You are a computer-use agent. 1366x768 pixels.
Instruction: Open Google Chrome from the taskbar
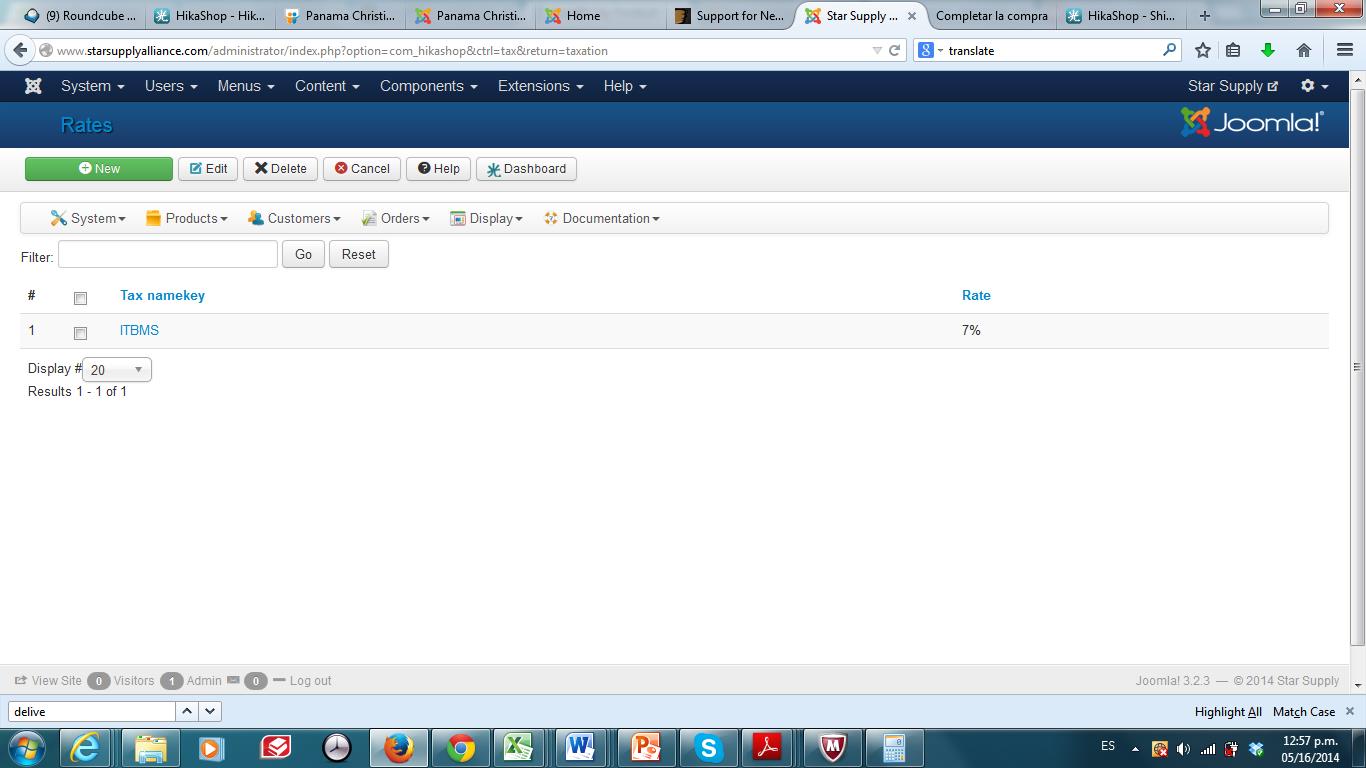coord(461,747)
